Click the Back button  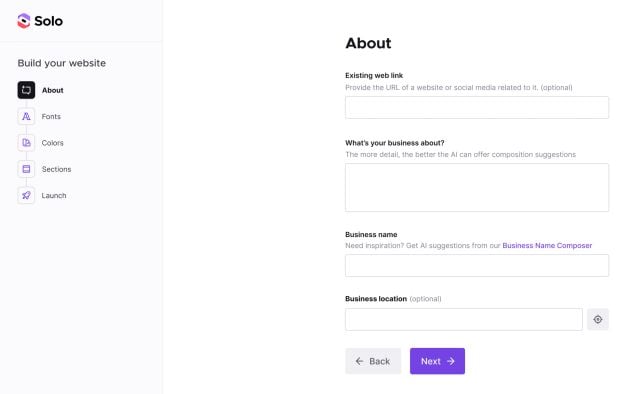coord(373,361)
